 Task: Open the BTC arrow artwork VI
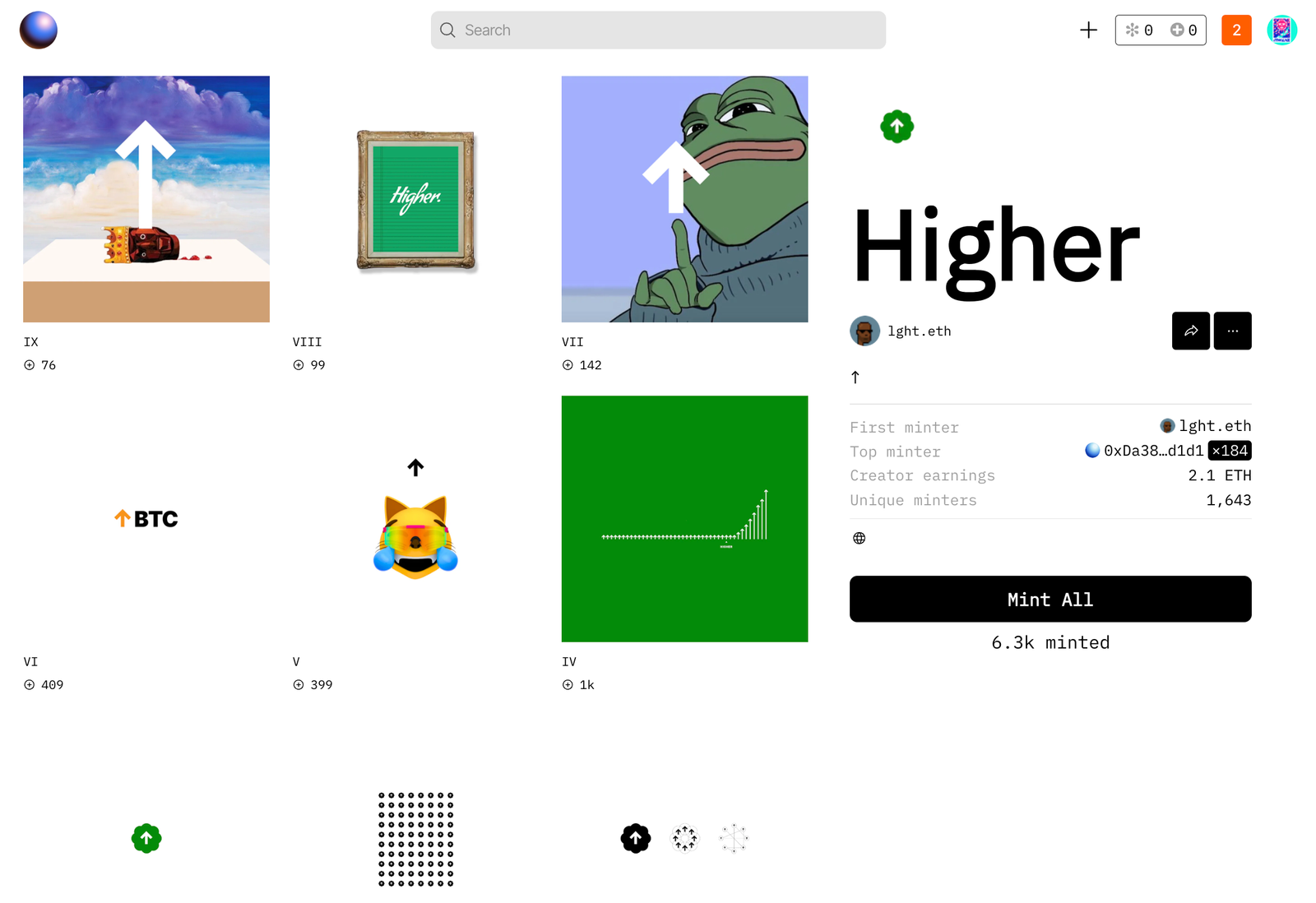146,519
